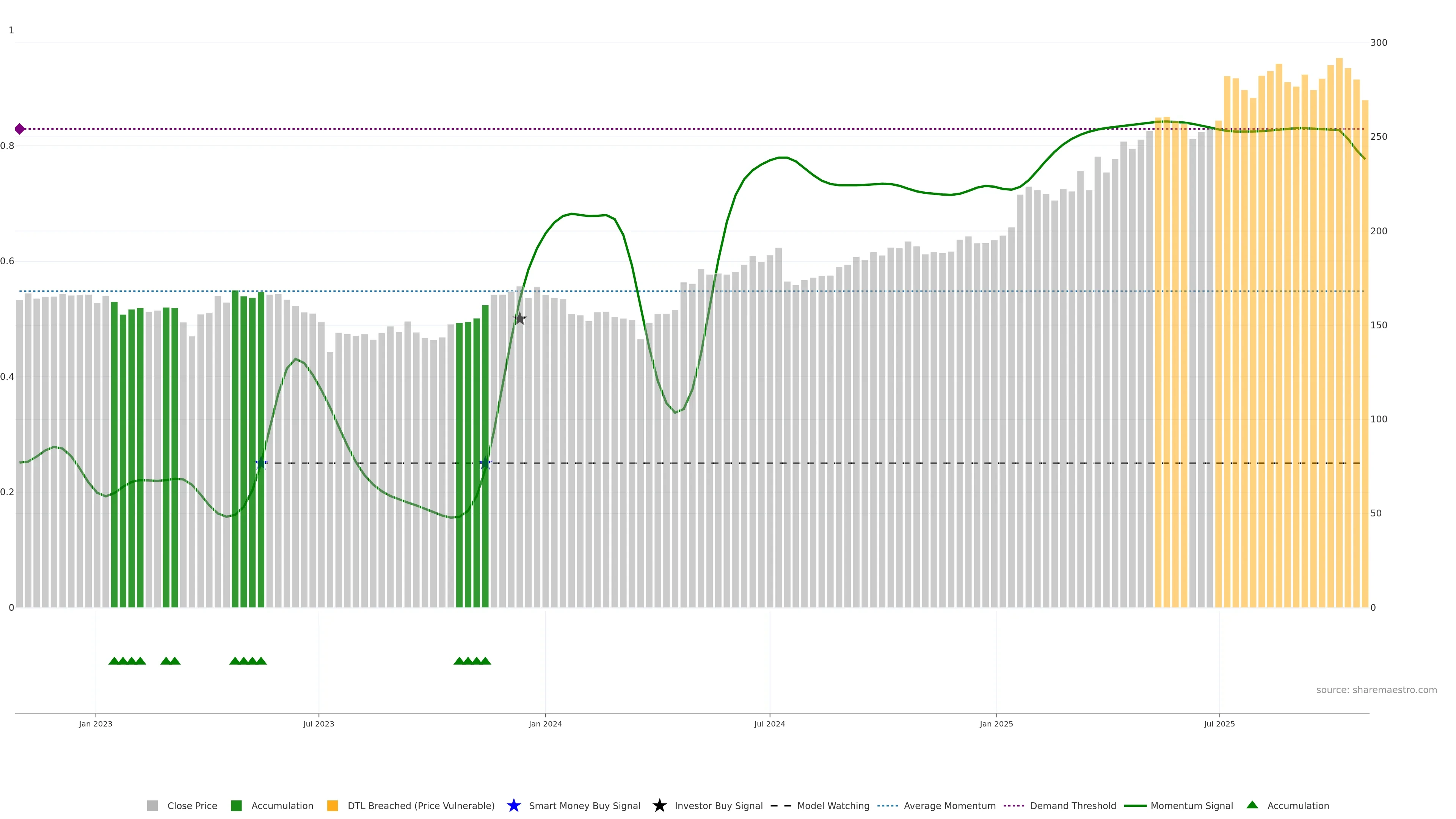1456x819 pixels.
Task: Click the Jul 2025 axis label
Action: coord(1219,723)
